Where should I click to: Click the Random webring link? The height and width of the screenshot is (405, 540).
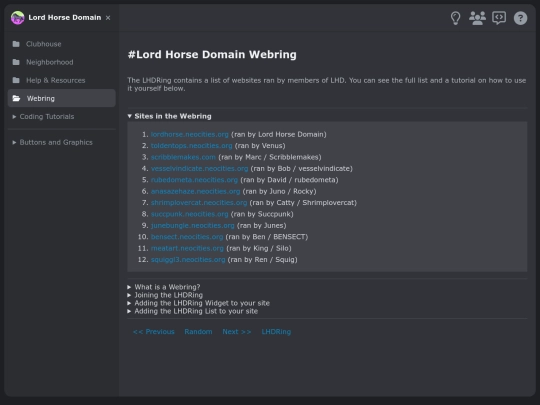pos(198,332)
